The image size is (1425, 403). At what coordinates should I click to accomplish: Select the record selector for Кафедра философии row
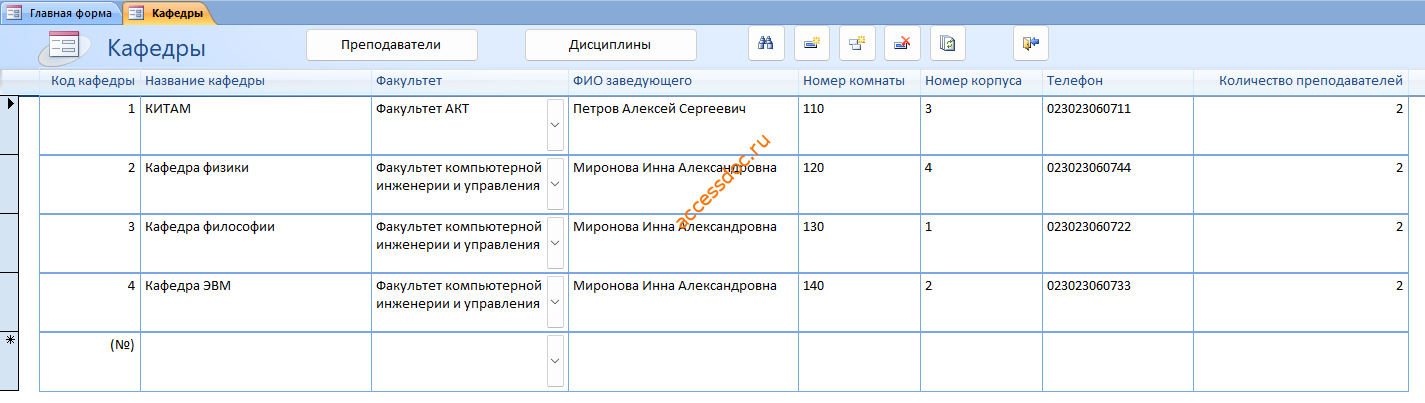(10, 243)
